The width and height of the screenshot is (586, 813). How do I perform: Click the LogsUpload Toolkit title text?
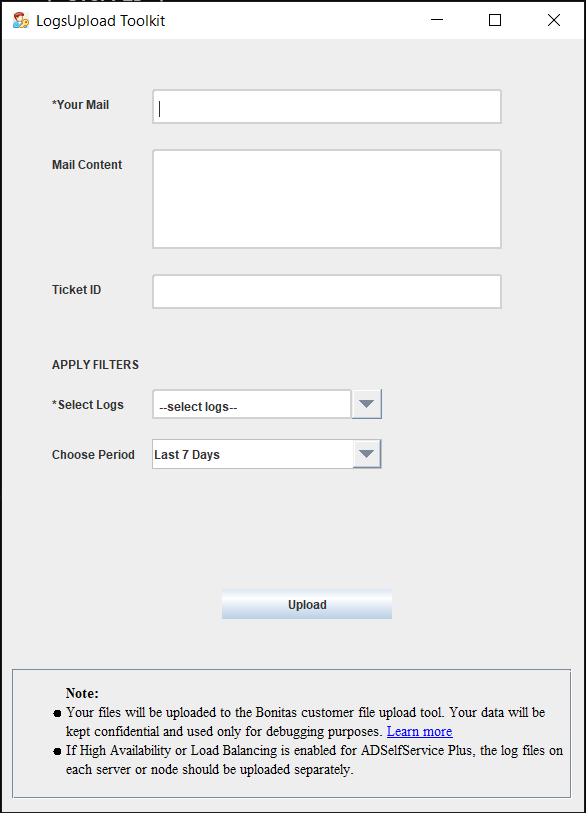(102, 19)
